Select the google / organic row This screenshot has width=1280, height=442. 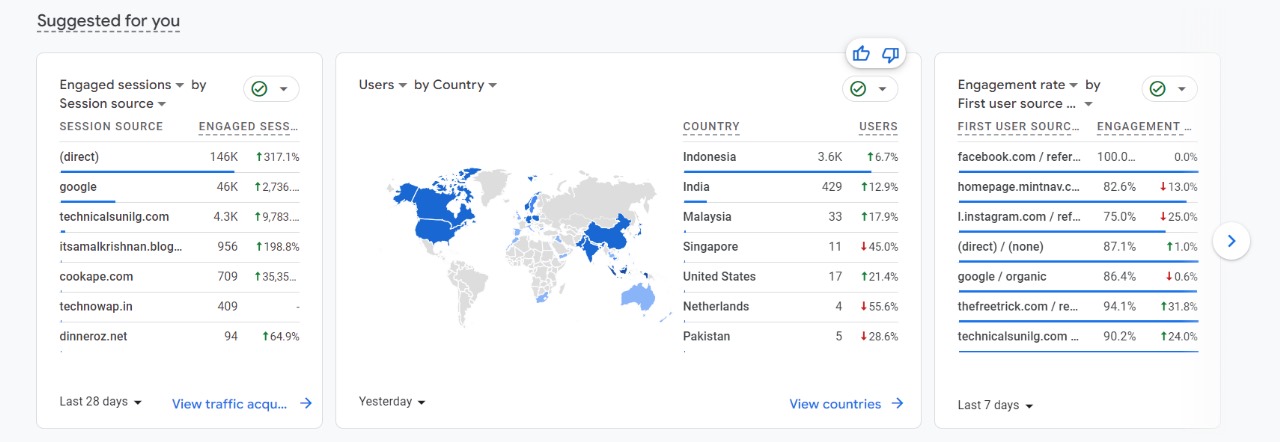(x=1078, y=277)
